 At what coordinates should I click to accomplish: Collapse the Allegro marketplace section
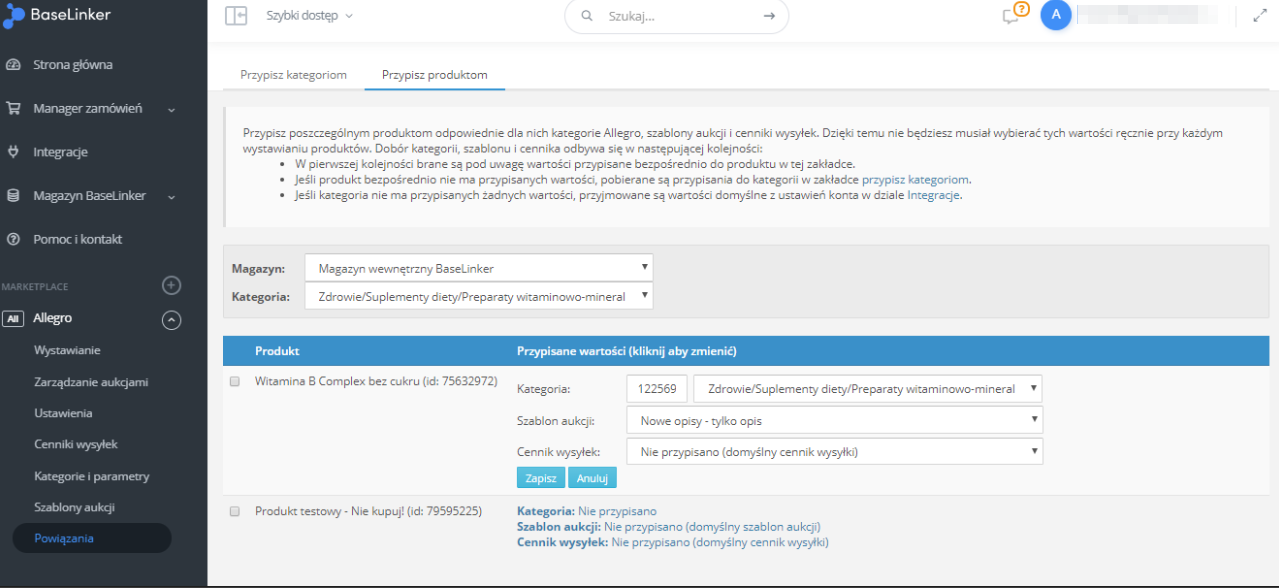(172, 319)
